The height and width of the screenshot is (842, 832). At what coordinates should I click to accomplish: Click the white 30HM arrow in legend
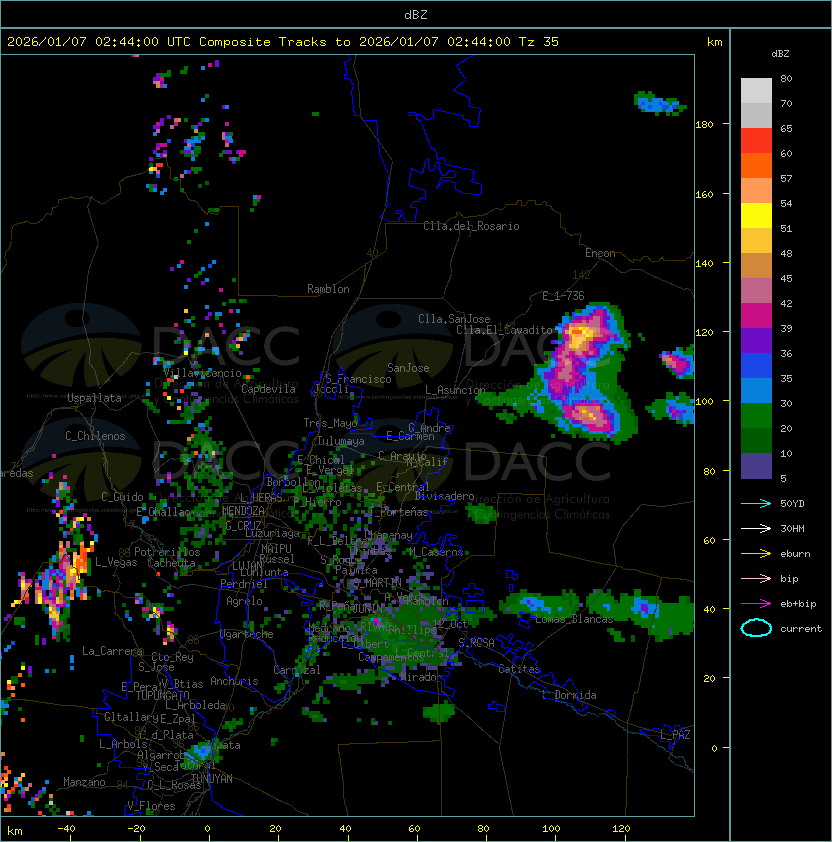[756, 528]
